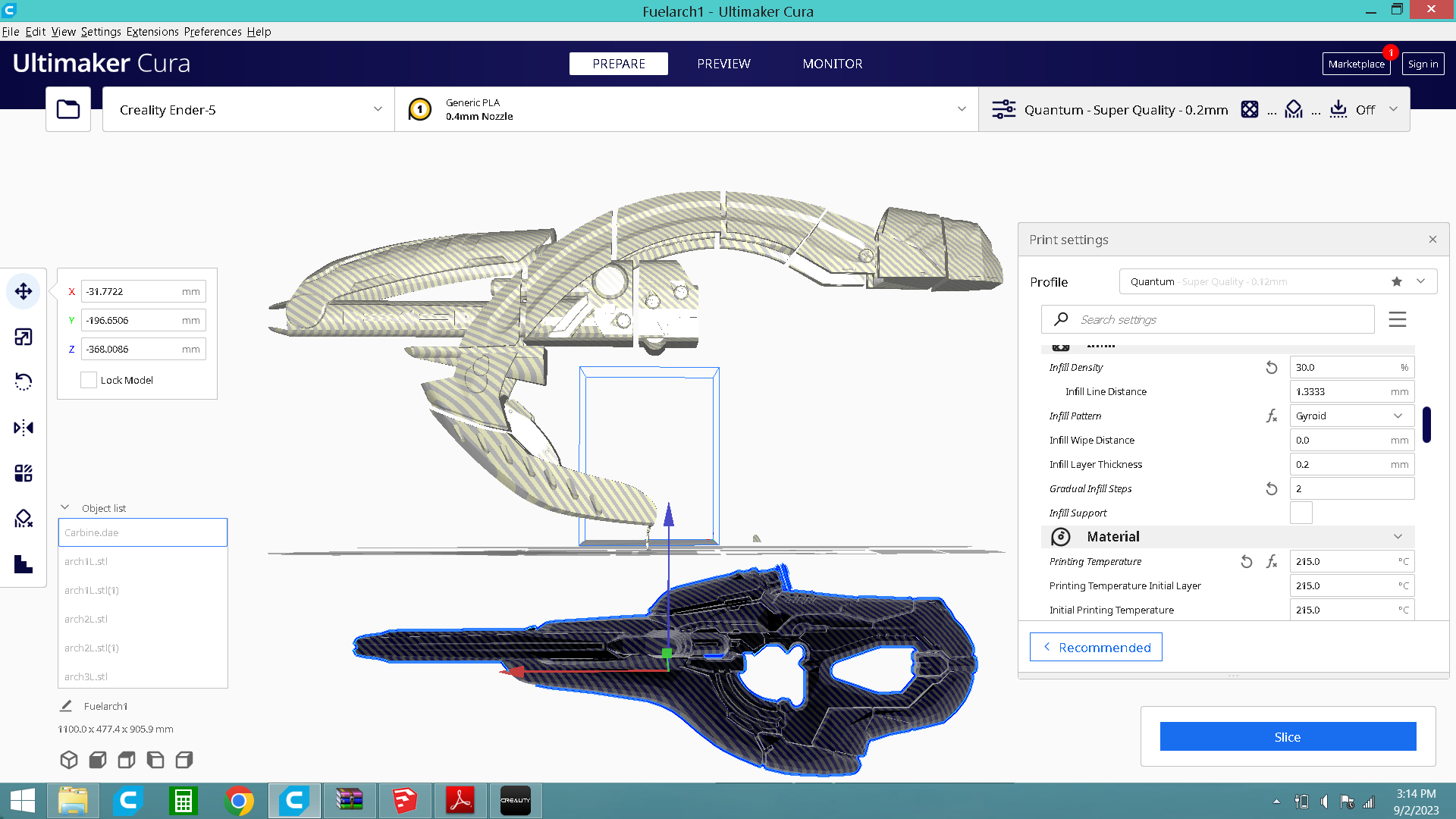Switch to the PREVIEW stage
Viewport: 1456px width, 819px height.
[723, 64]
